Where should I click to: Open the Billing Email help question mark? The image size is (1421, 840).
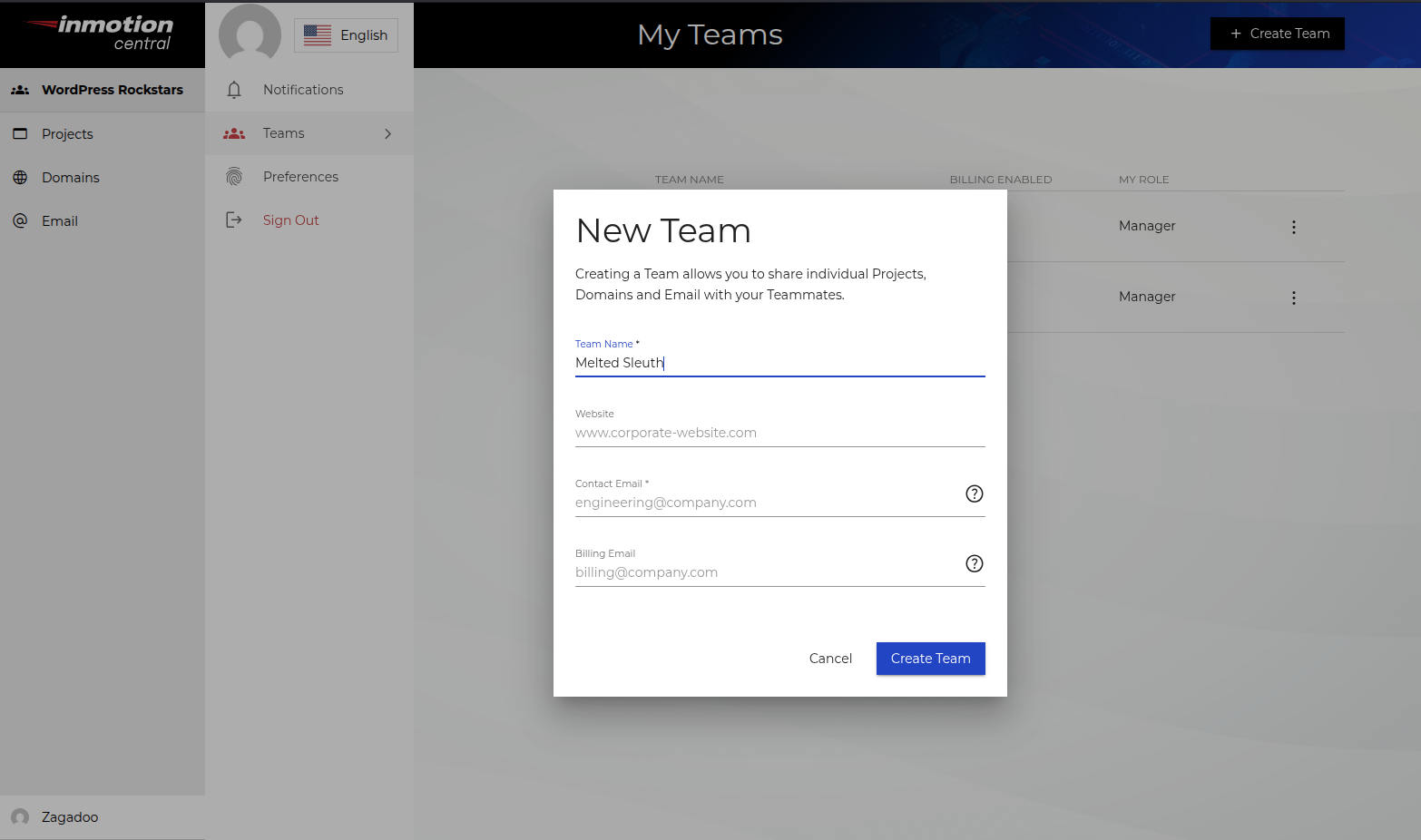point(974,563)
